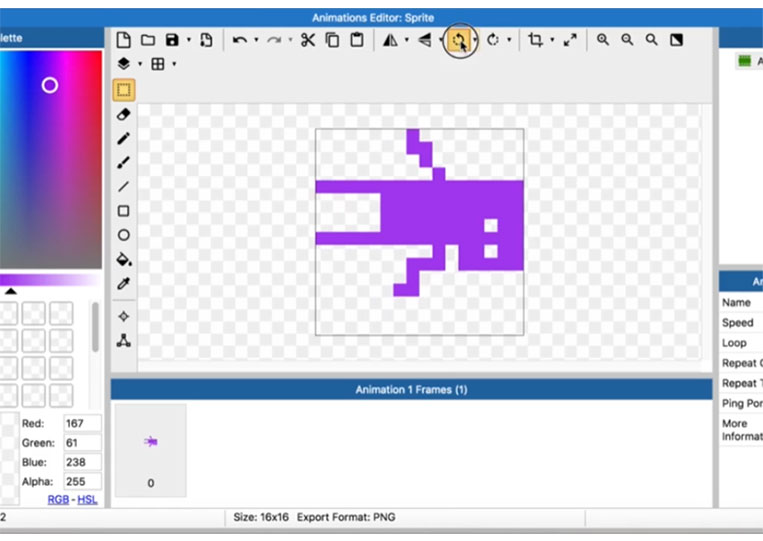This screenshot has height=541, width=763.
Task: Expand the Crop options dropdown arrow
Action: pos(552,40)
